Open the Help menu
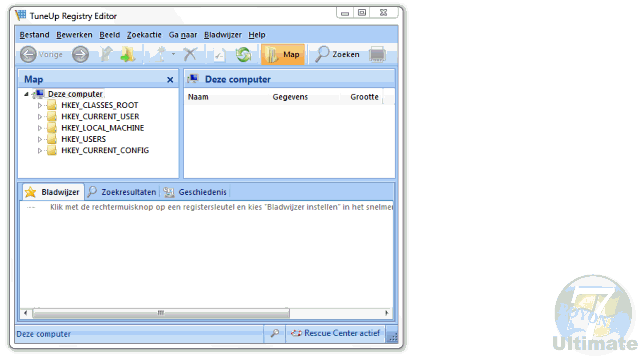This screenshot has height=360, width=640. tap(257, 35)
